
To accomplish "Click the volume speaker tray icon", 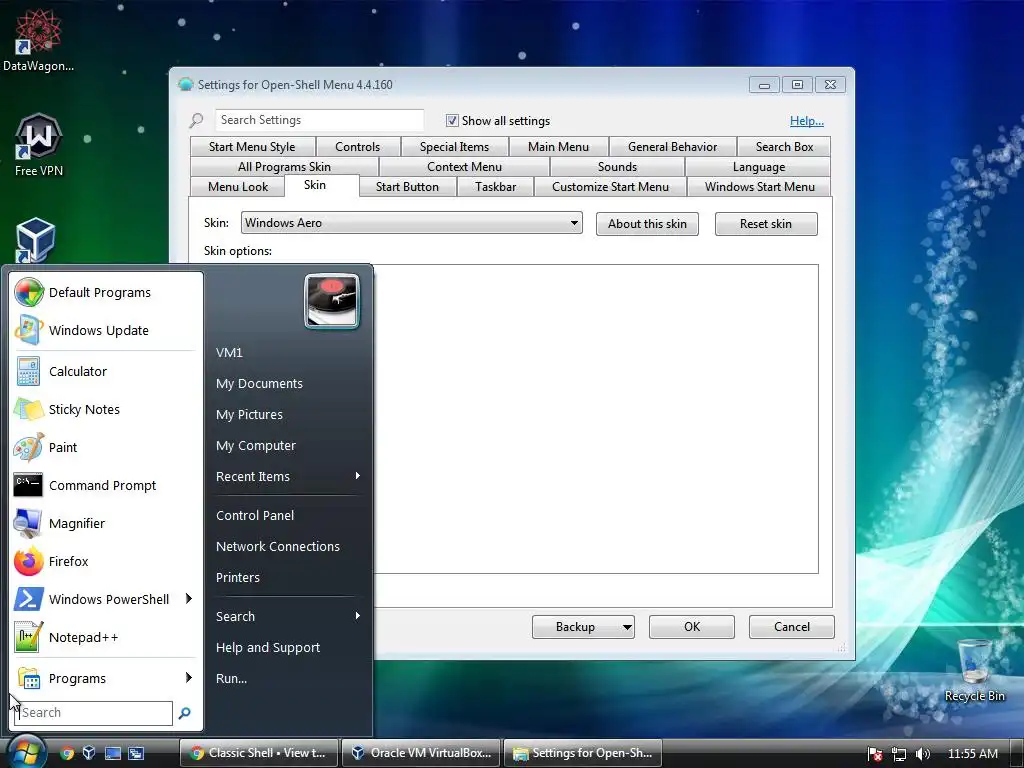I will click(923, 754).
